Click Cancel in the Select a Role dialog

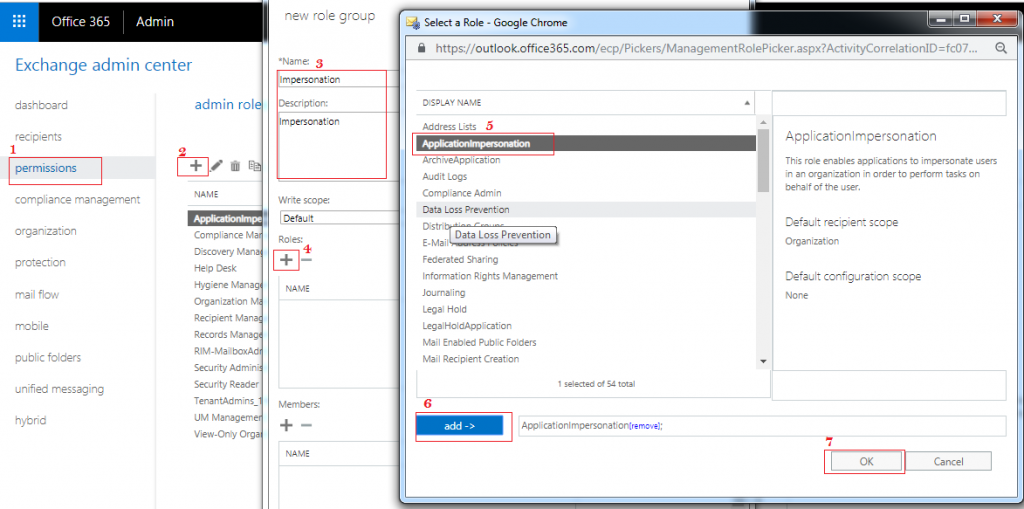click(x=948, y=461)
